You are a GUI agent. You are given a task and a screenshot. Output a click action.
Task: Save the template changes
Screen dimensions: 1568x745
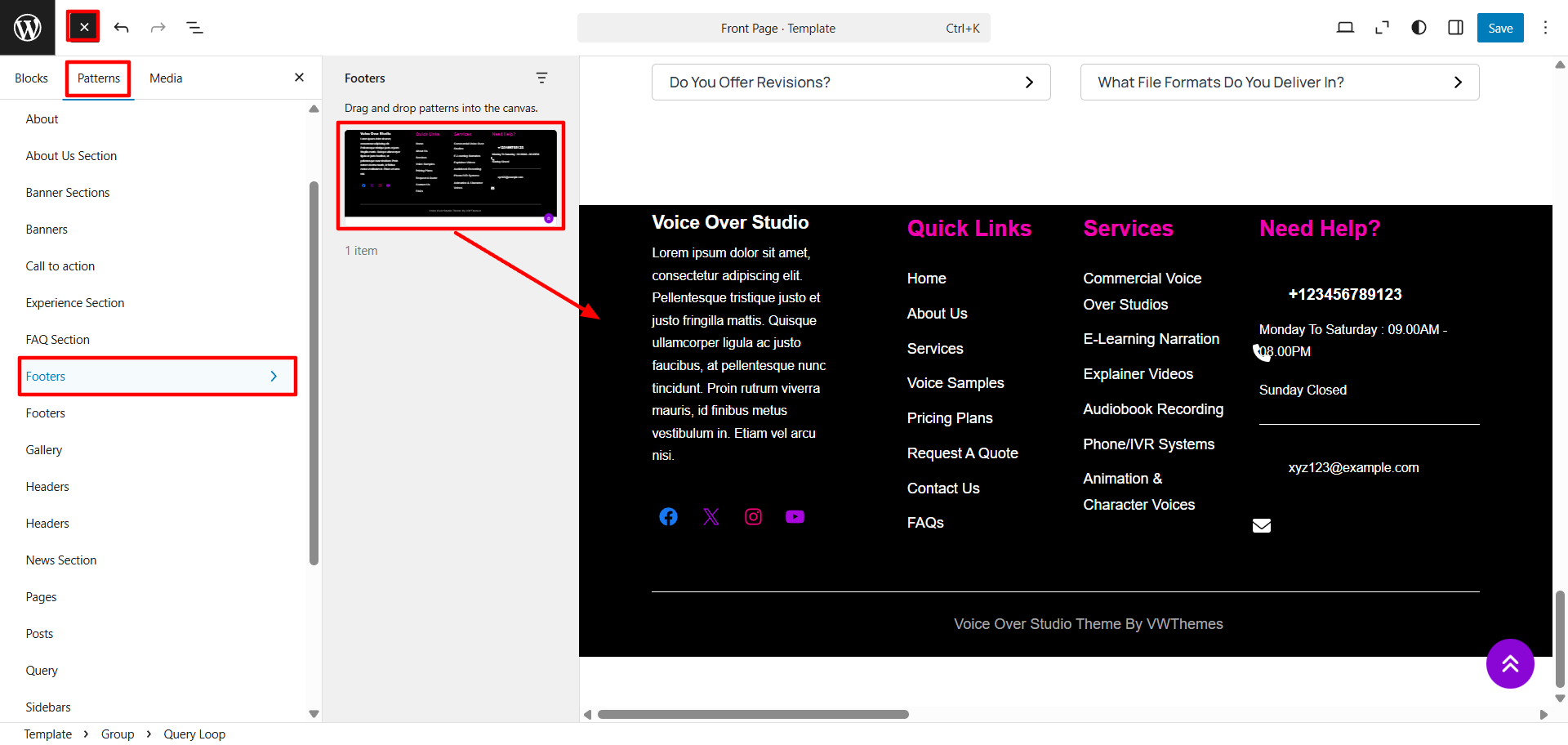point(1499,28)
